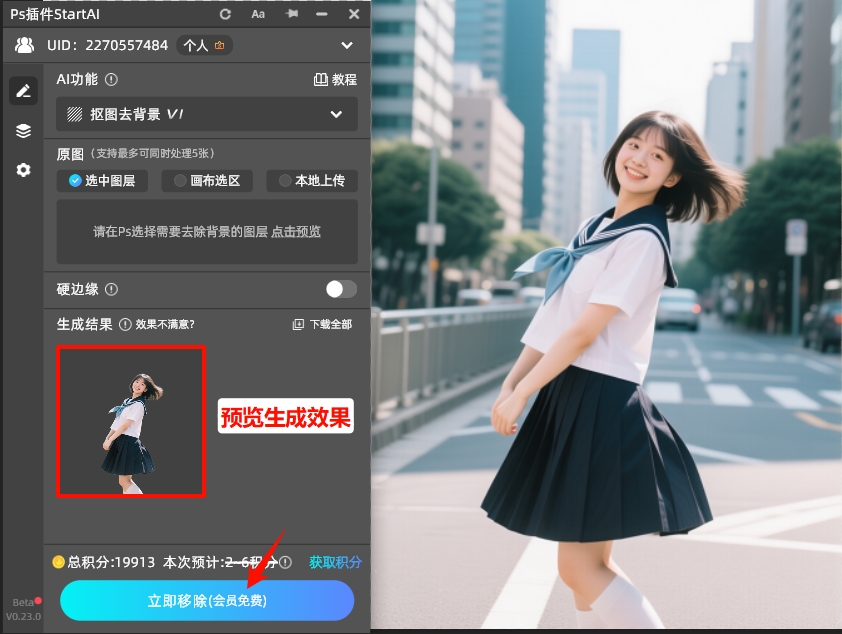Screen dimensions: 842x634
Task: Click the info icon next to AI功能
Action: 110,79
